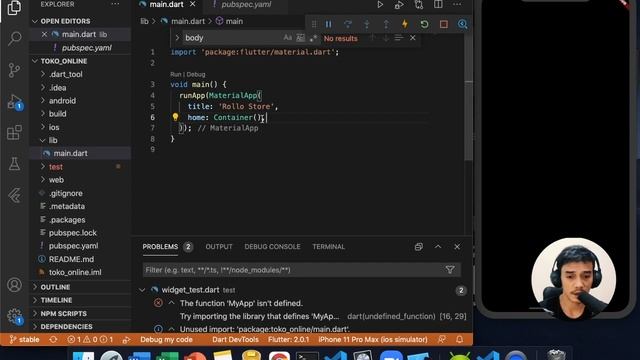Viewport: 640px width, 360px height.
Task: Pause the debug session
Action: [329, 24]
